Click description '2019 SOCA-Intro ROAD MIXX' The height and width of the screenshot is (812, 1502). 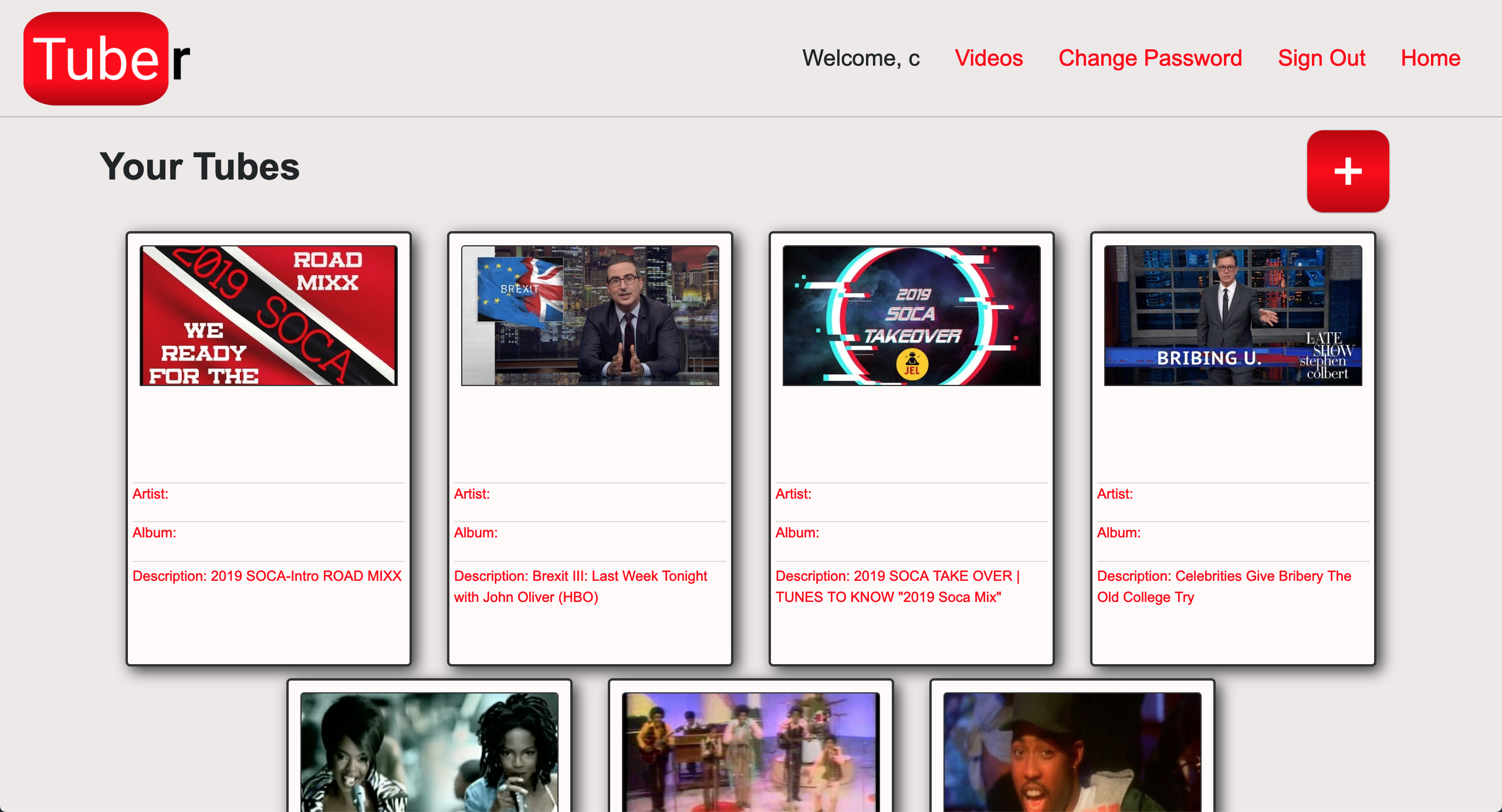267,576
